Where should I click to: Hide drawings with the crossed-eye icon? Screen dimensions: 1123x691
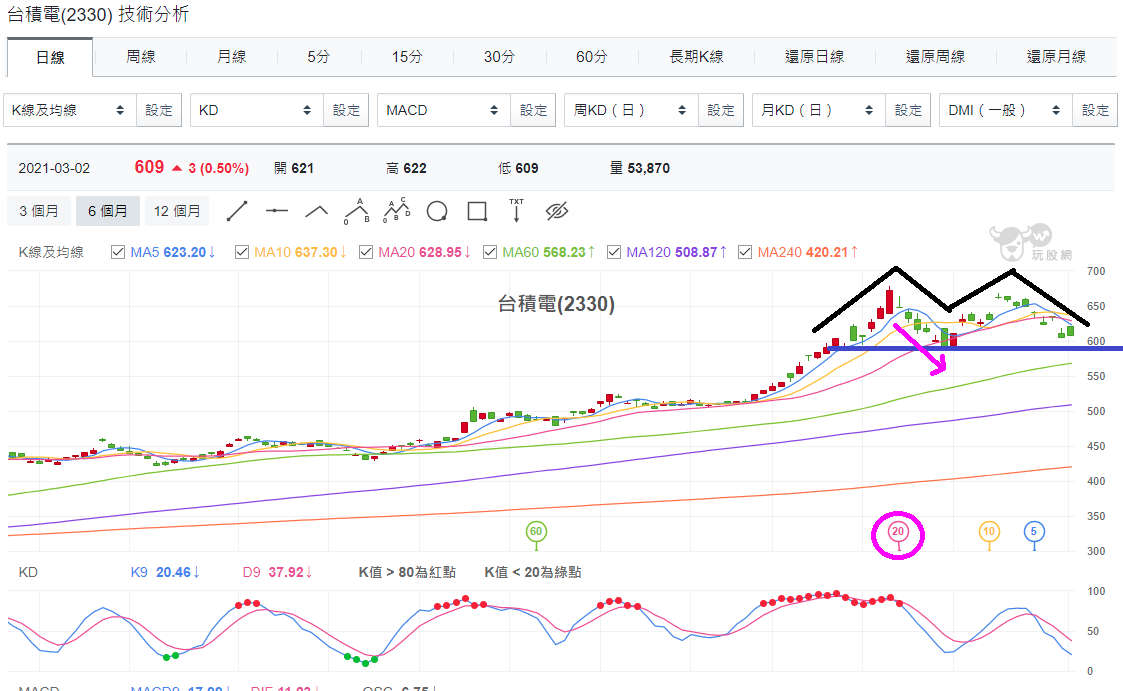556,211
